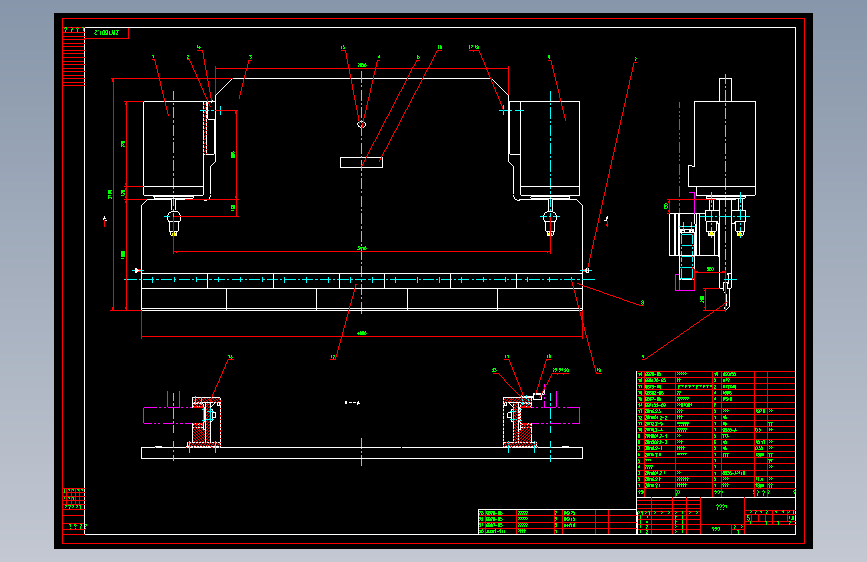Click the left section cutting arrow marked A
This screenshot has height=562, width=867.
coord(105,220)
